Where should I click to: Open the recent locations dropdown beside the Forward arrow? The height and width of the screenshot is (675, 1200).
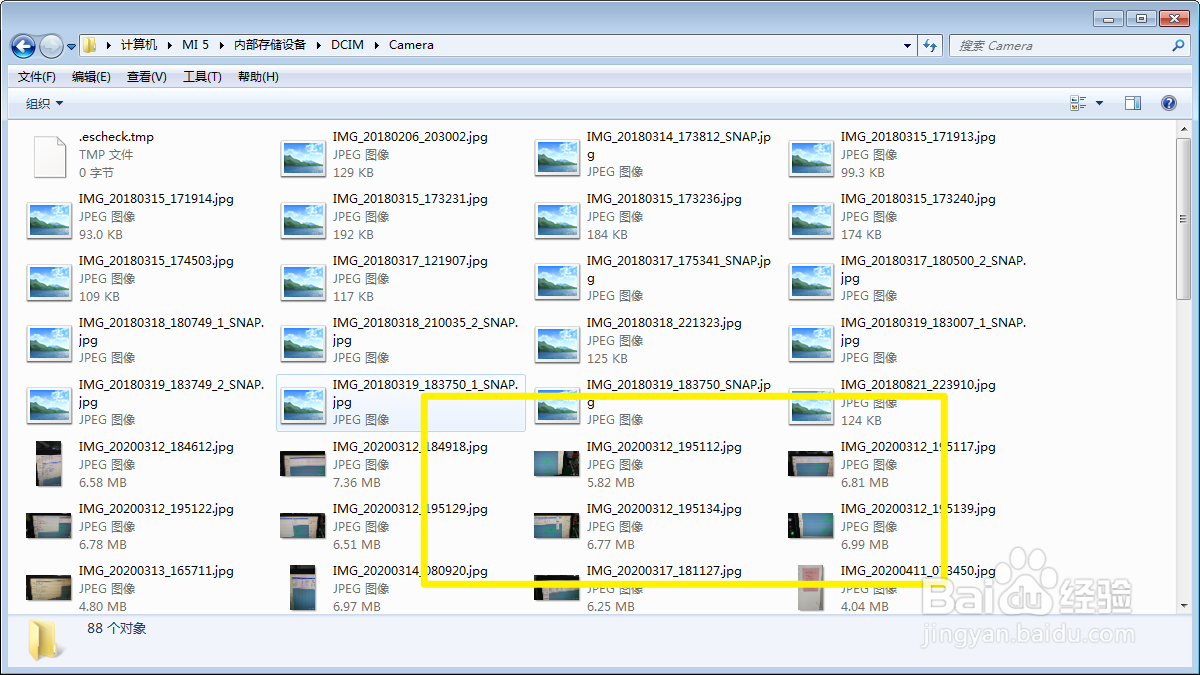coord(72,46)
